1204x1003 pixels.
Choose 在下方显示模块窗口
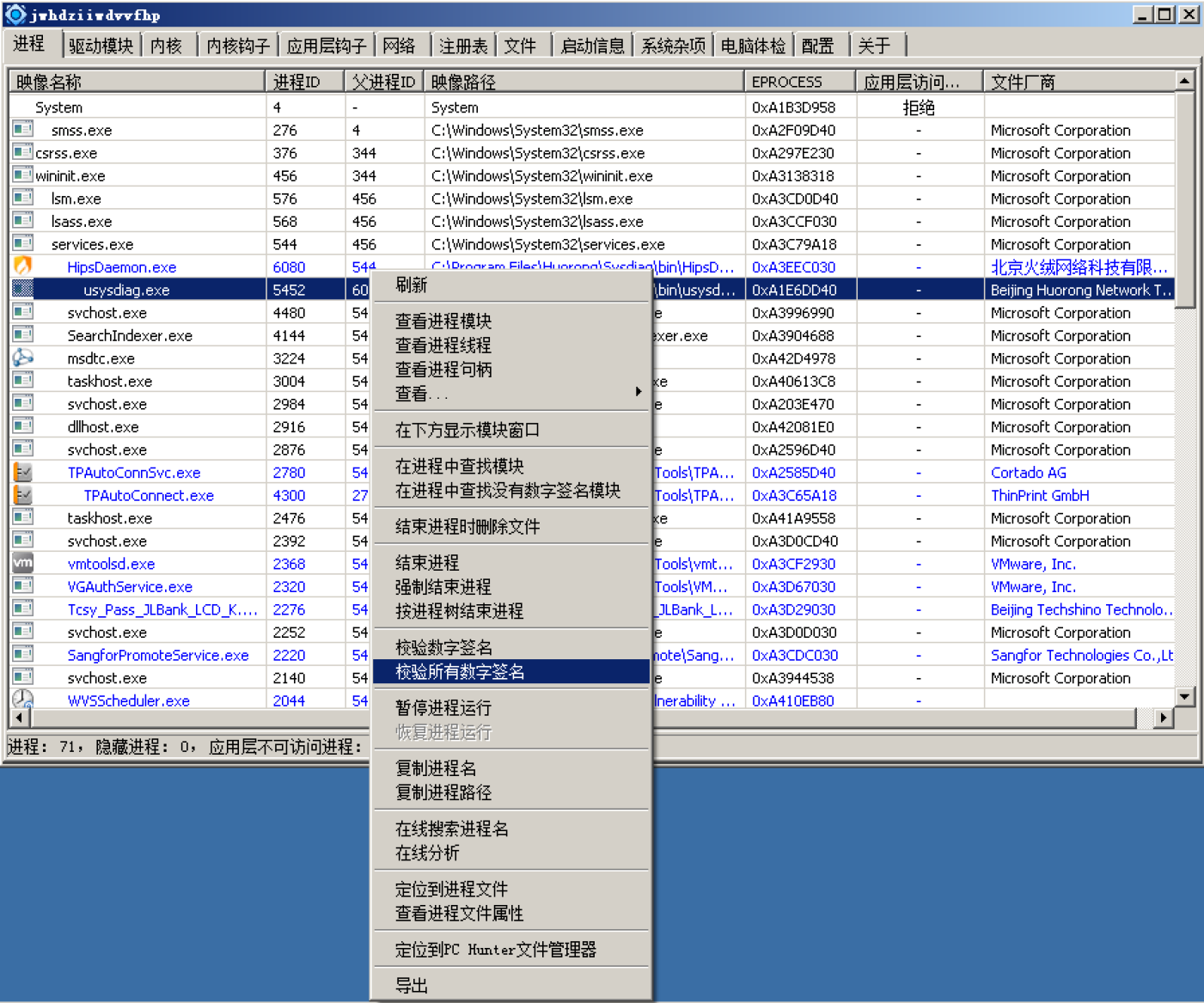pos(511,429)
